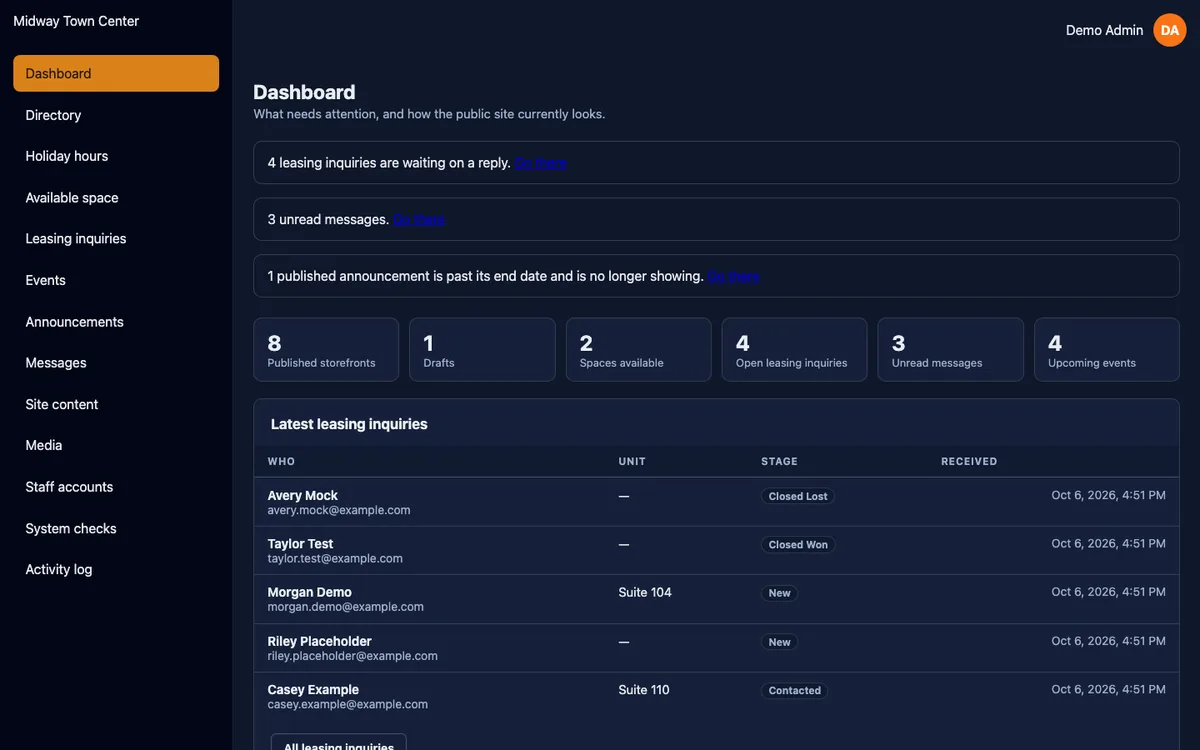Click the Suite 110 unit cell
Screen dimensions: 1200x750
(644, 690)
